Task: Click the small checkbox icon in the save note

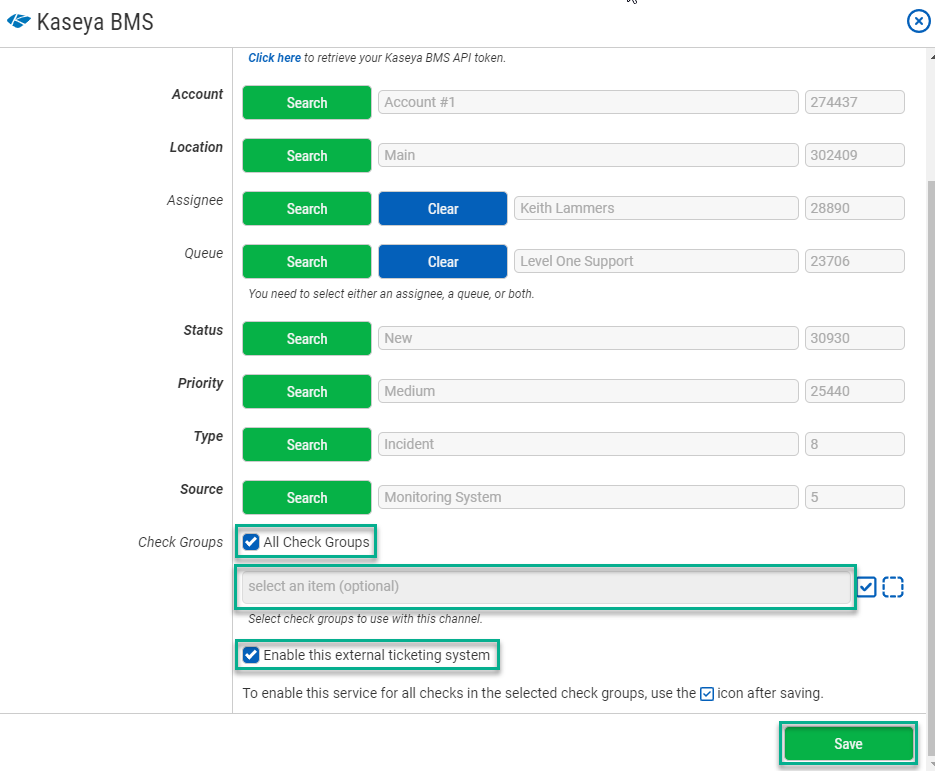Action: (706, 693)
